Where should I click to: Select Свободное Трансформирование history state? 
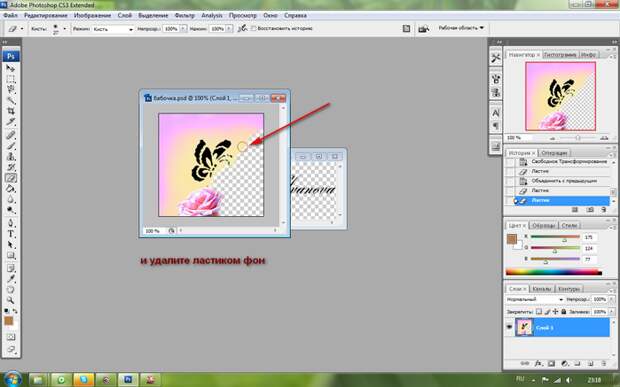click(569, 162)
